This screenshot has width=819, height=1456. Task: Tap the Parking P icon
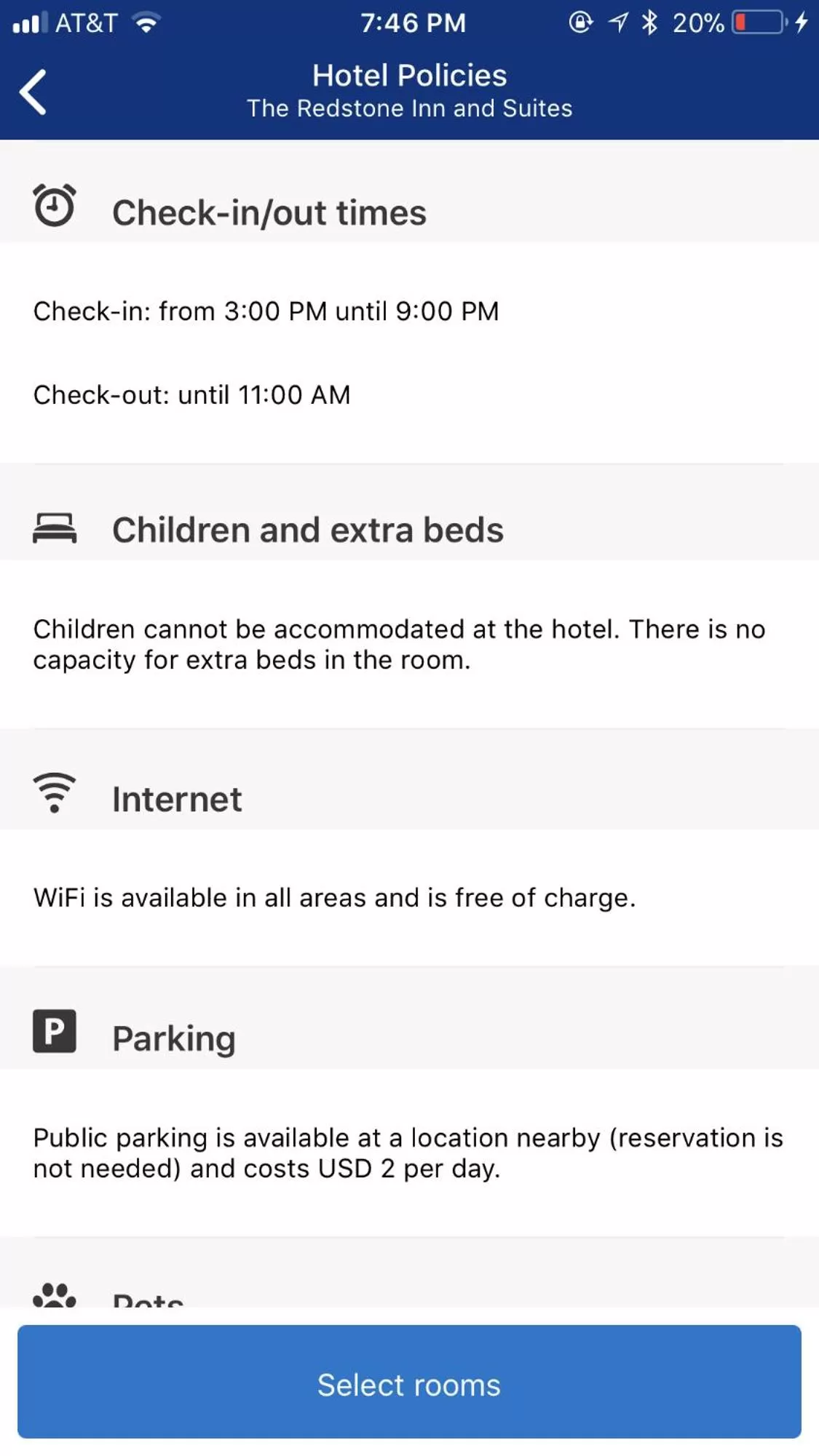click(x=55, y=1031)
